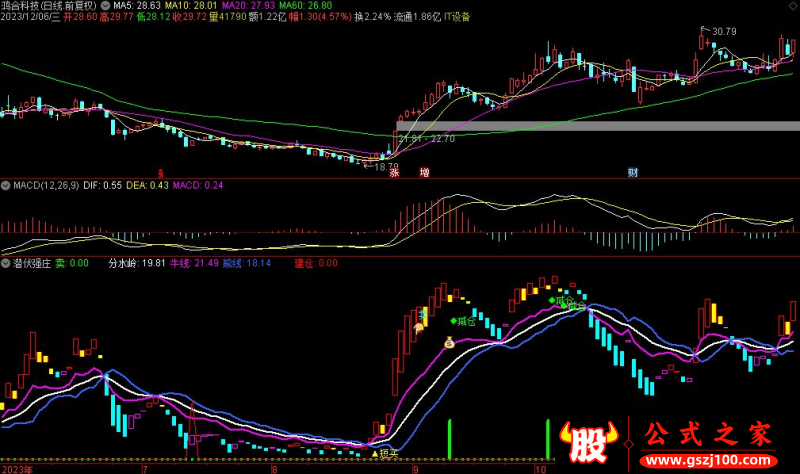Select the 分水岭: 19.81 legend
This screenshot has width=800, height=474.
click(137, 264)
